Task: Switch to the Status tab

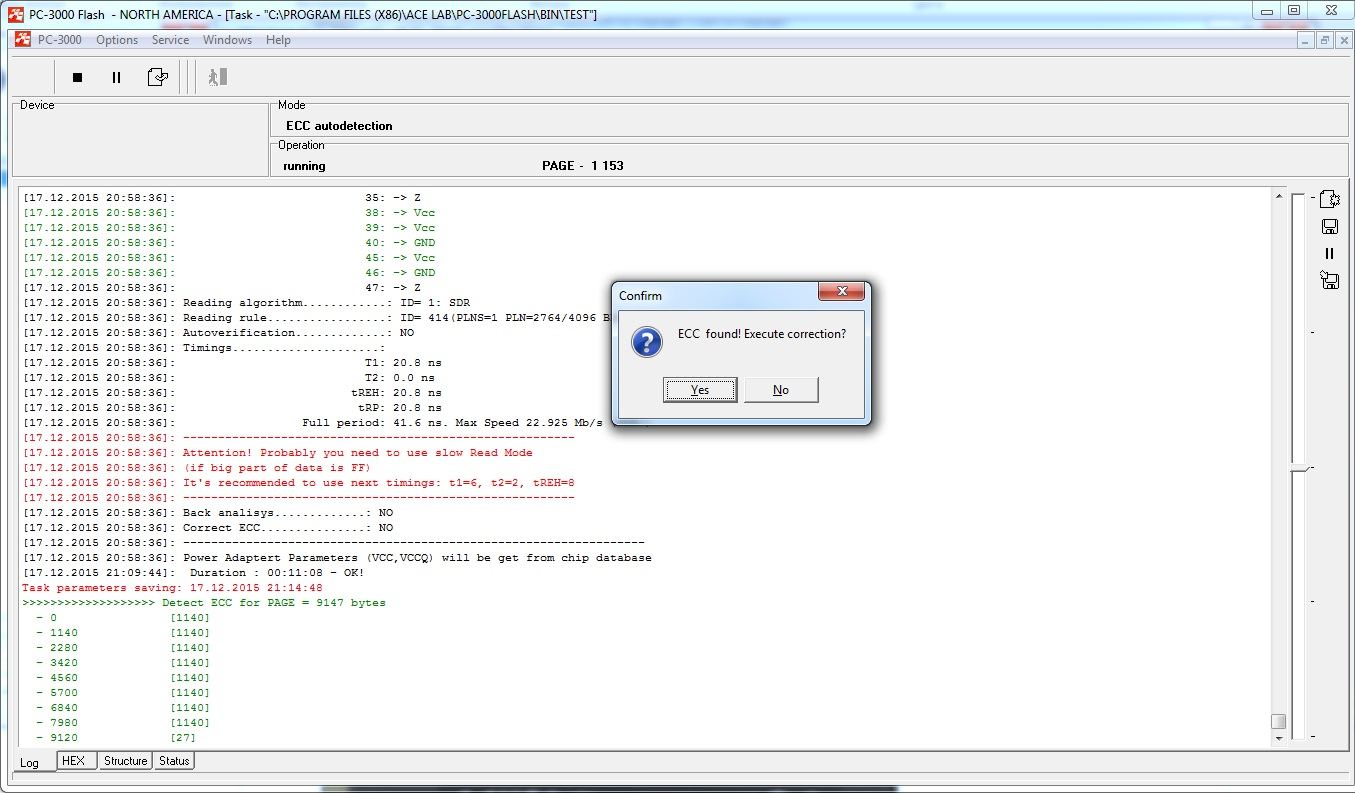Action: click(174, 761)
